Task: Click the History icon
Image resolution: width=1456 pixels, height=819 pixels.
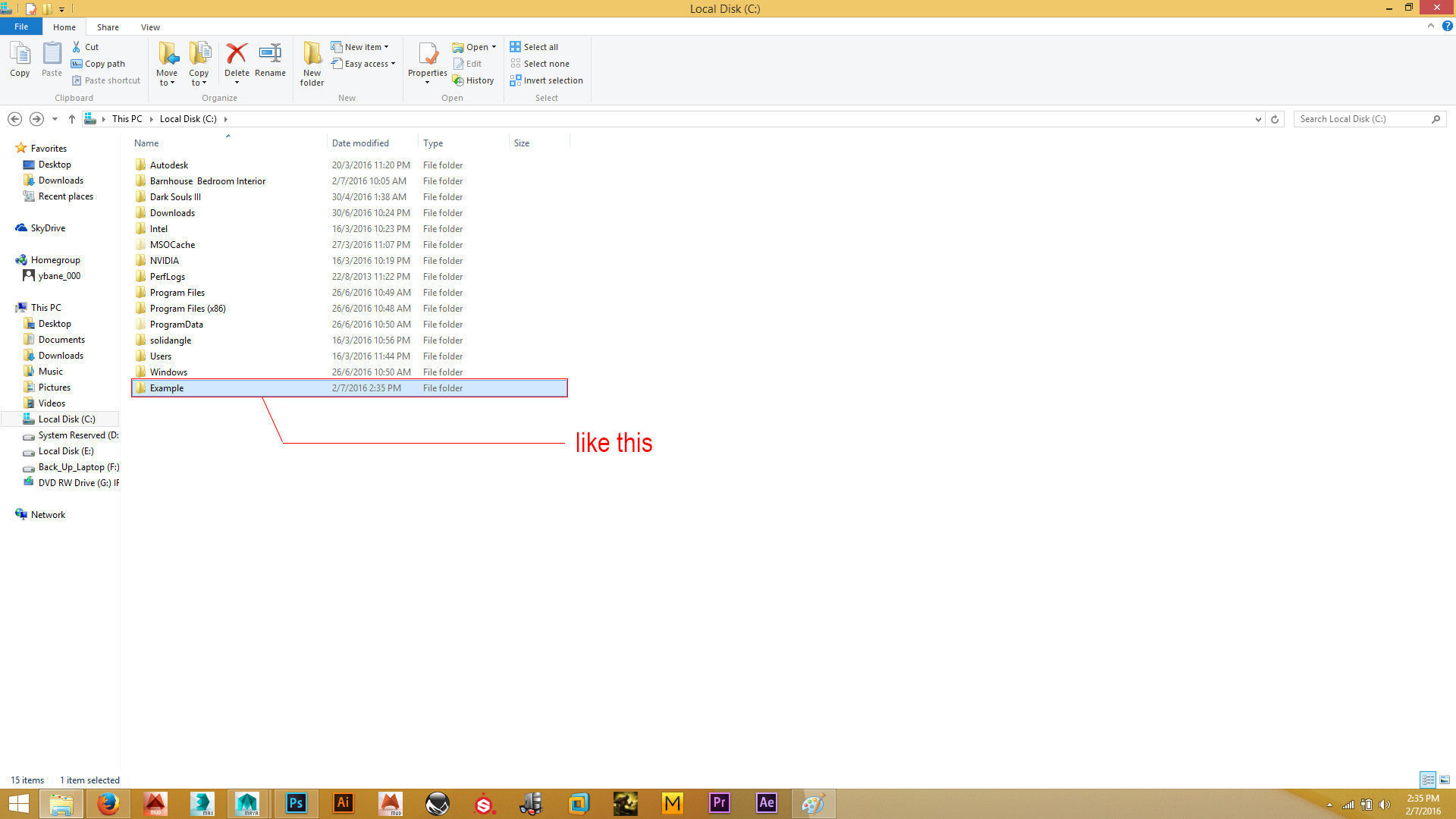Action: pos(472,80)
